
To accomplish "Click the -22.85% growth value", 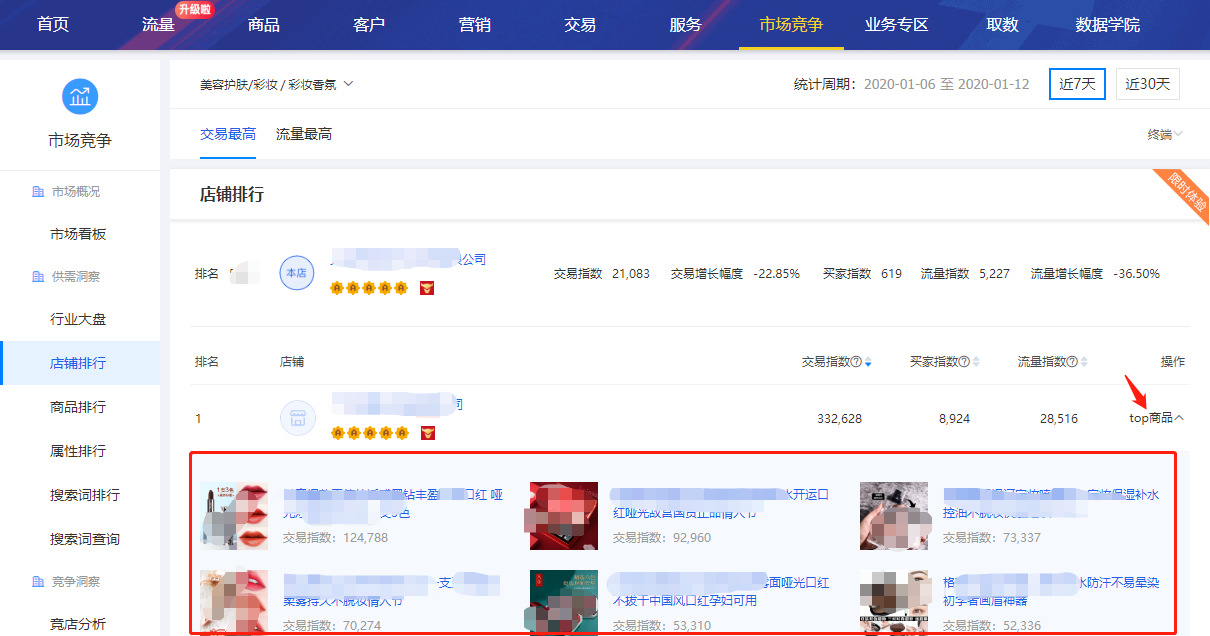I will (x=776, y=273).
